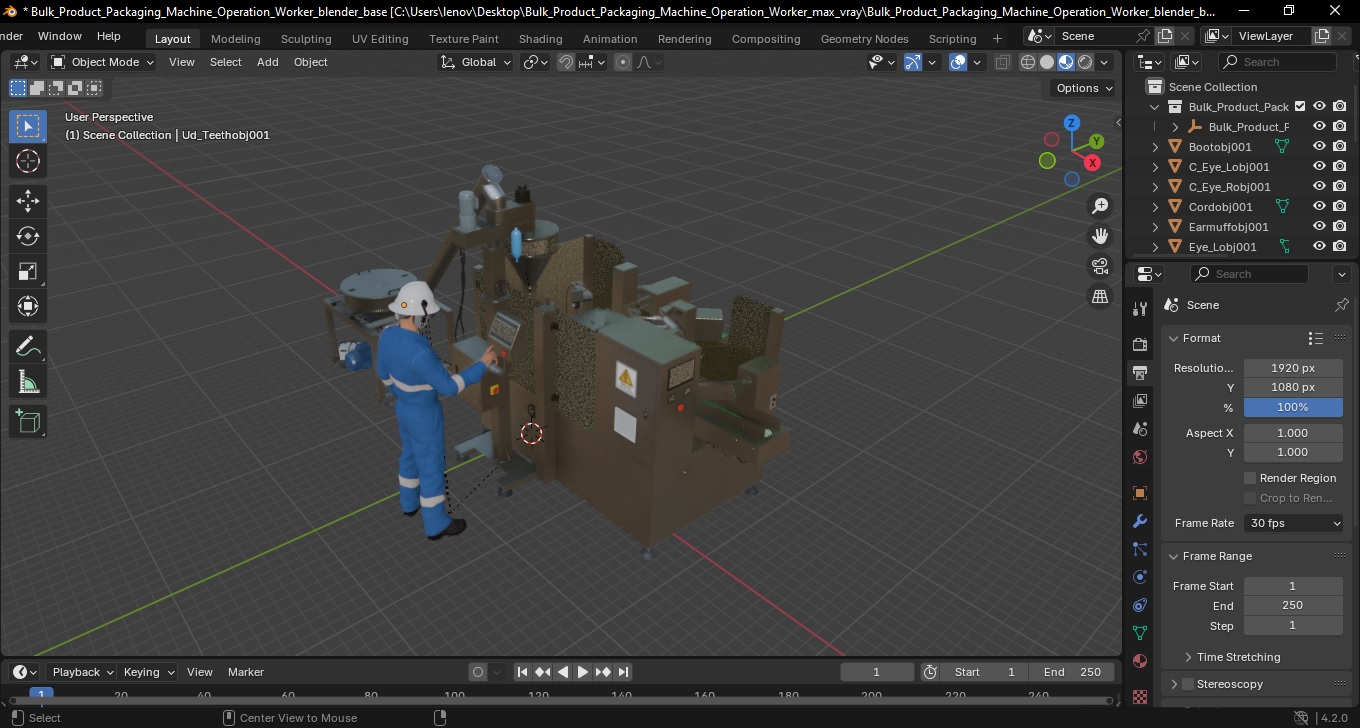
Task: Open the Object Data properties tab
Action: pos(1140,633)
